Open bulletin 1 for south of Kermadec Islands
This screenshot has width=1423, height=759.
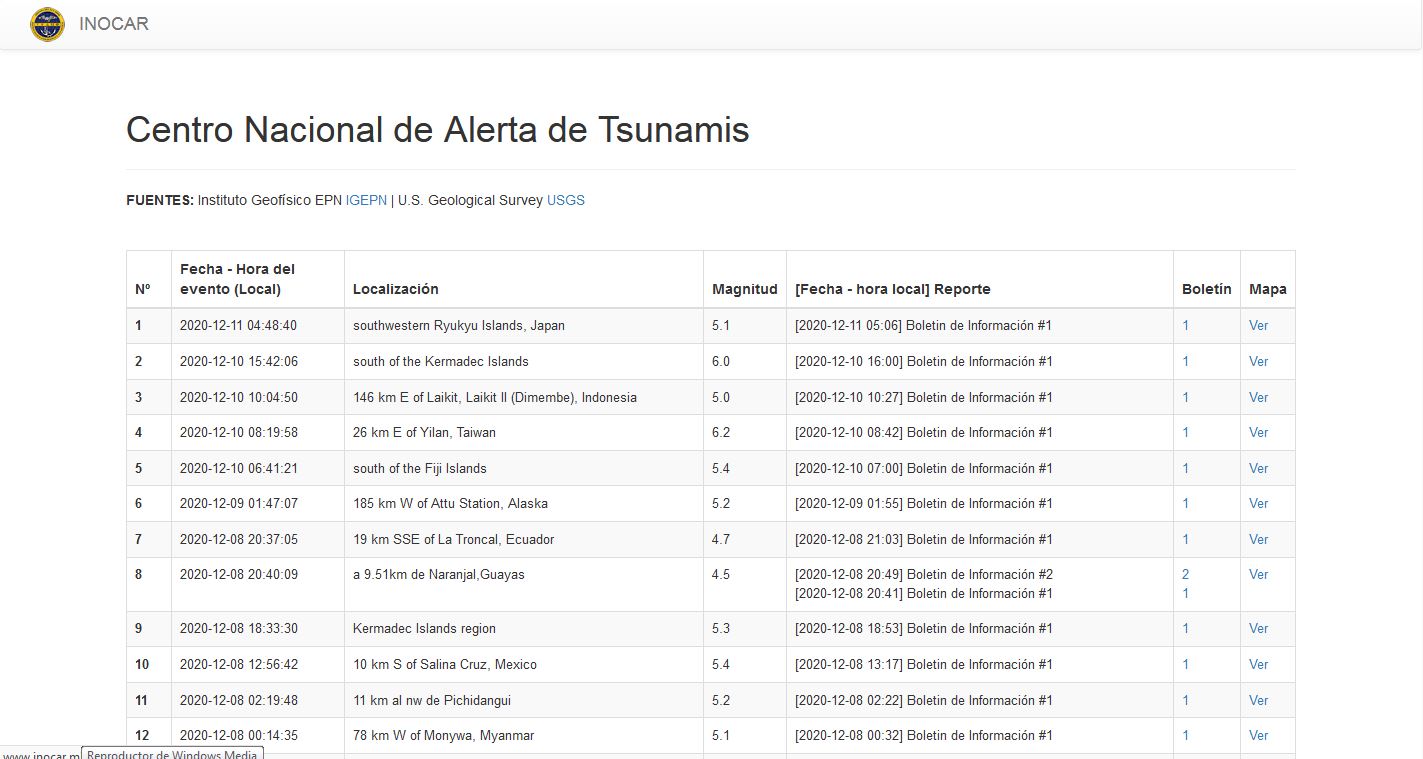[x=1186, y=362]
